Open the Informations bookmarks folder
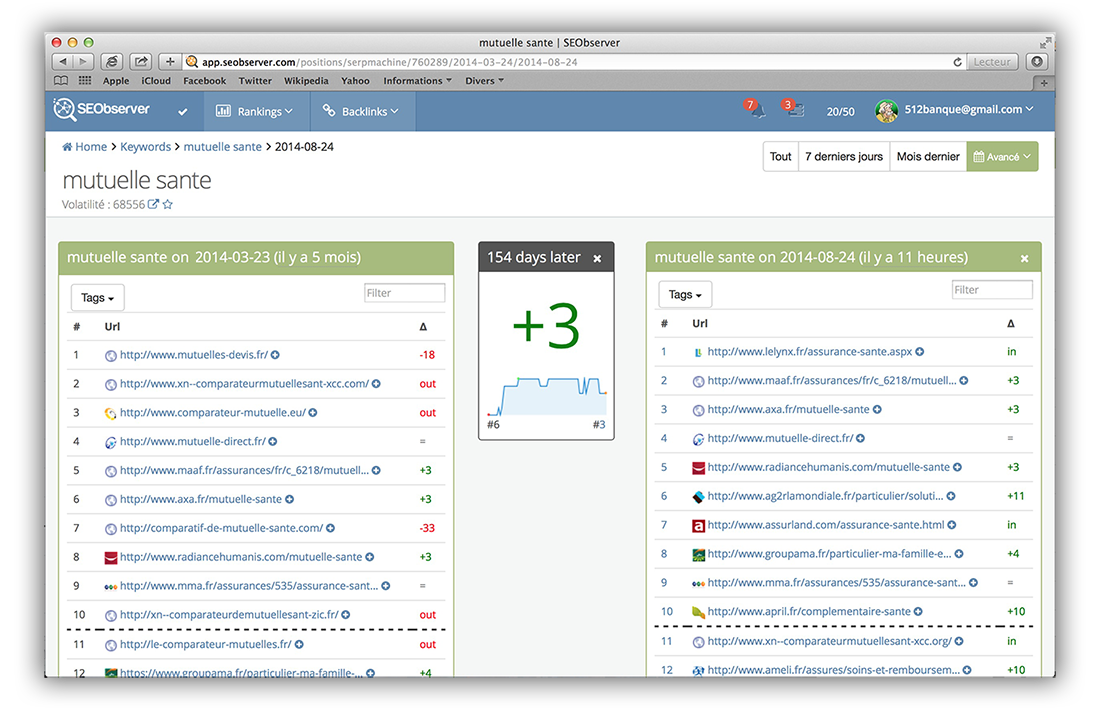1100x711 pixels. point(417,81)
